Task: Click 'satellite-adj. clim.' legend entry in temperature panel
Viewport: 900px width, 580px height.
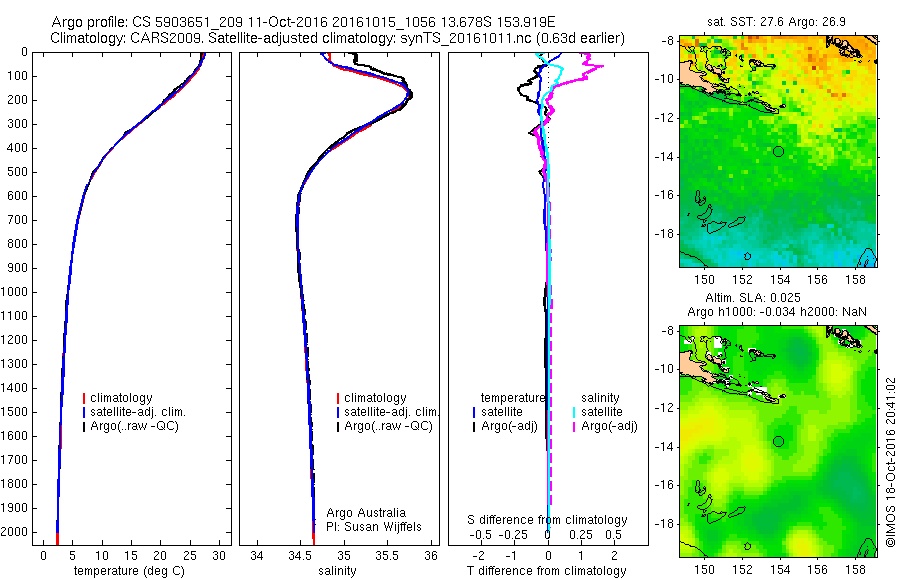Action: 138,412
